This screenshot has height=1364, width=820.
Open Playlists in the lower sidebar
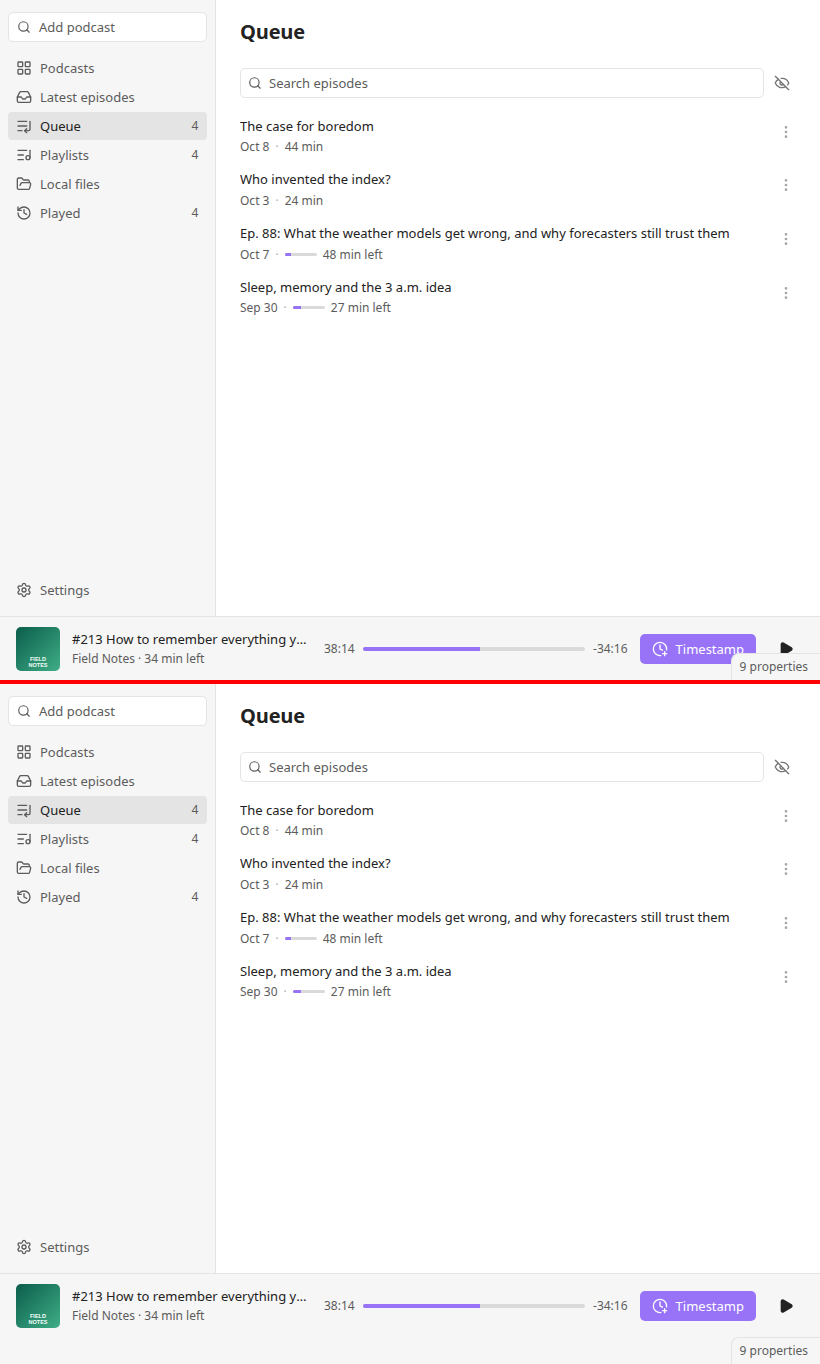pyautogui.click(x=107, y=839)
